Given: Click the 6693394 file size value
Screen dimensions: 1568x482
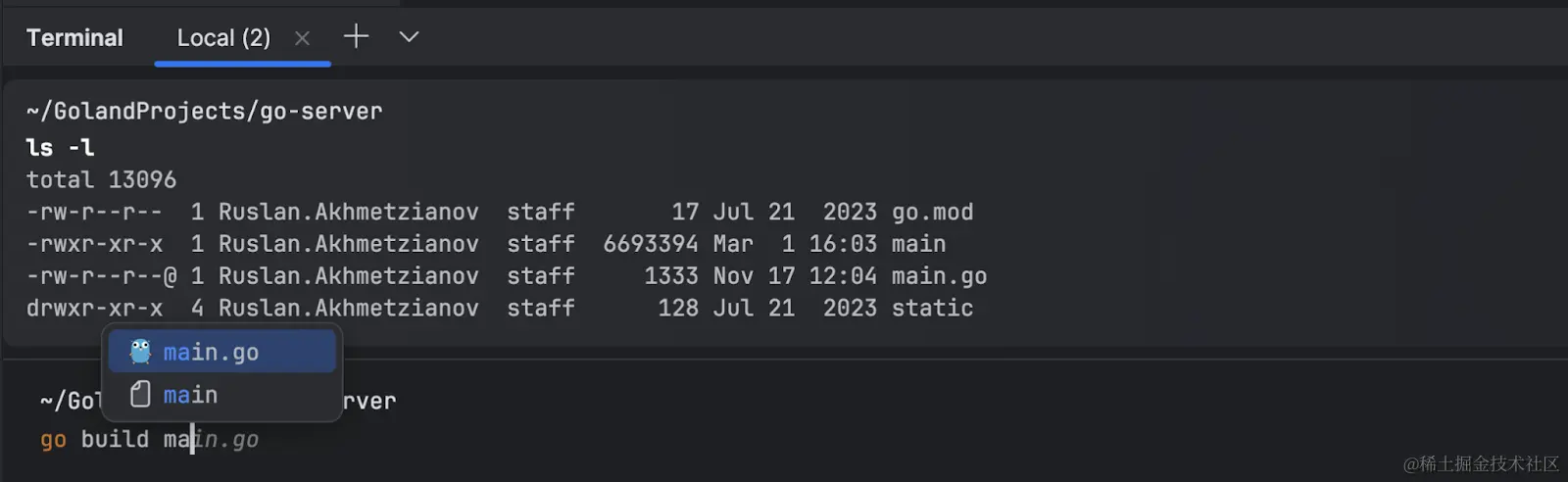Looking at the screenshot, I should 650,244.
